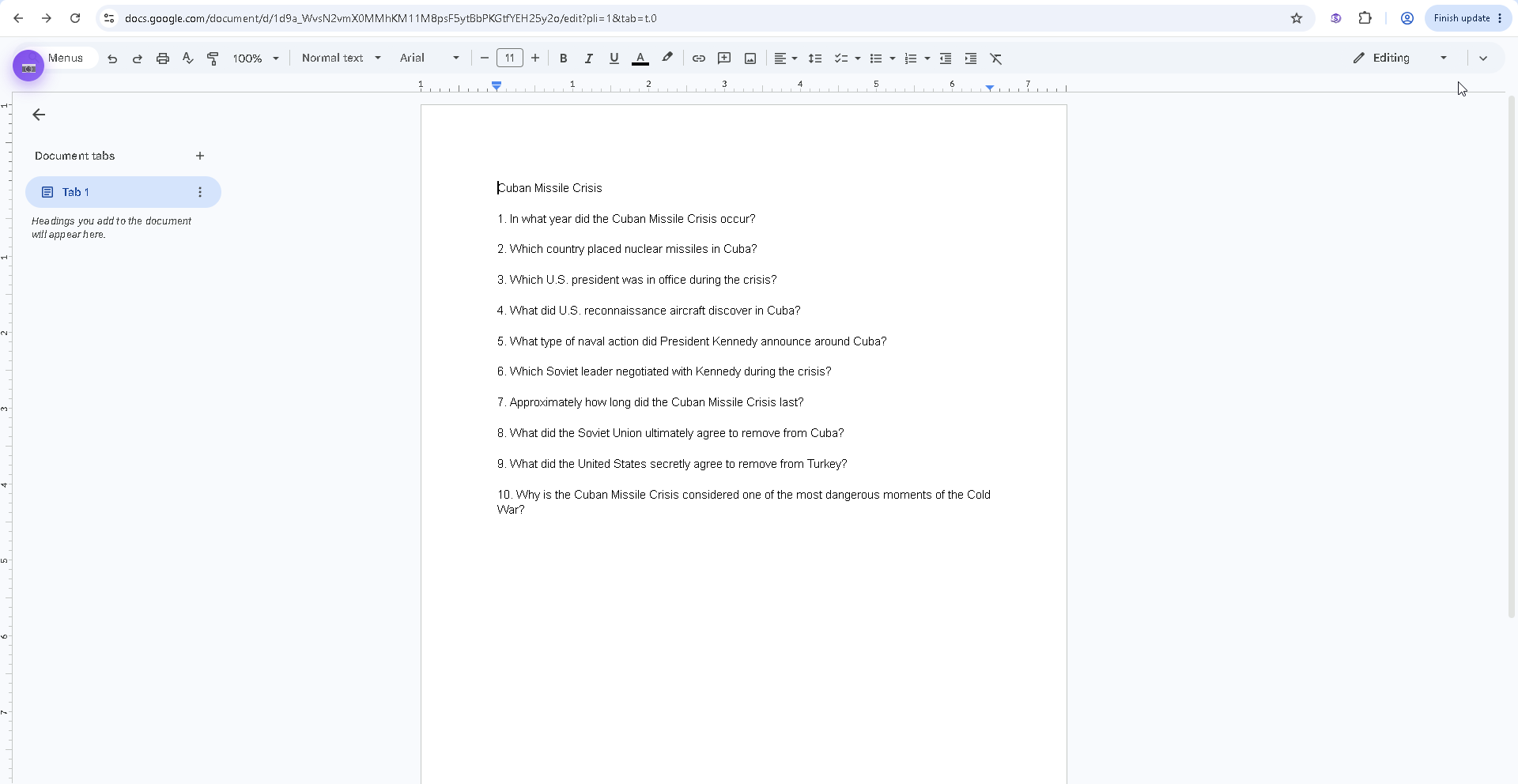The width and height of the screenshot is (1518, 784).
Task: Expand the bulleted list options arrow
Action: pyautogui.click(x=893, y=58)
